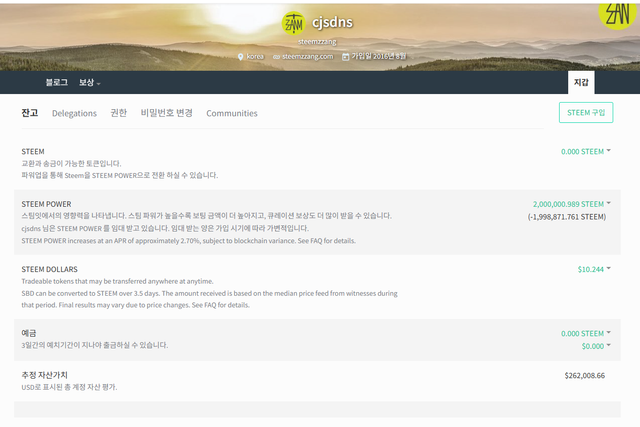
Task: Open the 권한 permissions tab
Action: point(119,113)
